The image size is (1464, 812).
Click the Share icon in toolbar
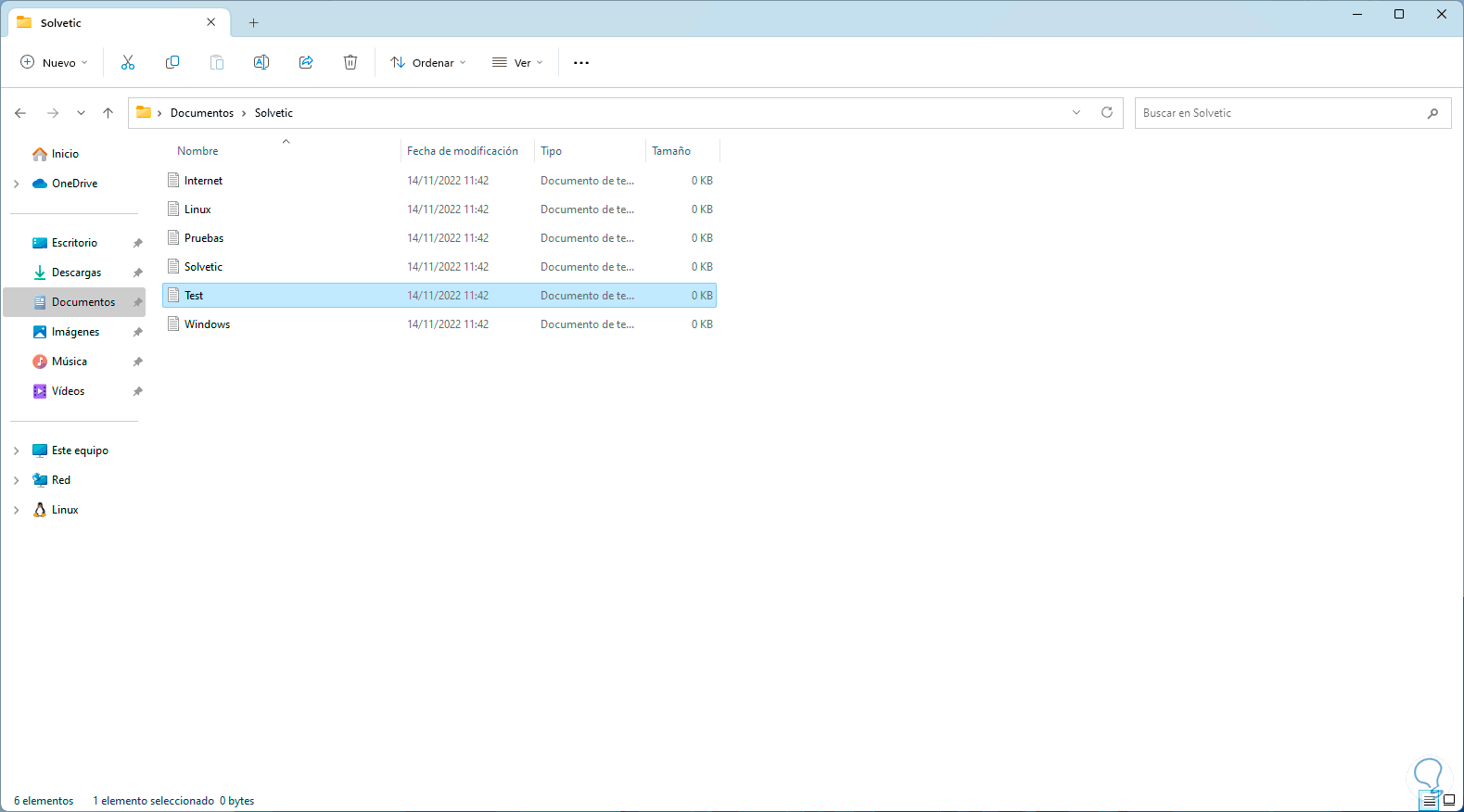(306, 62)
